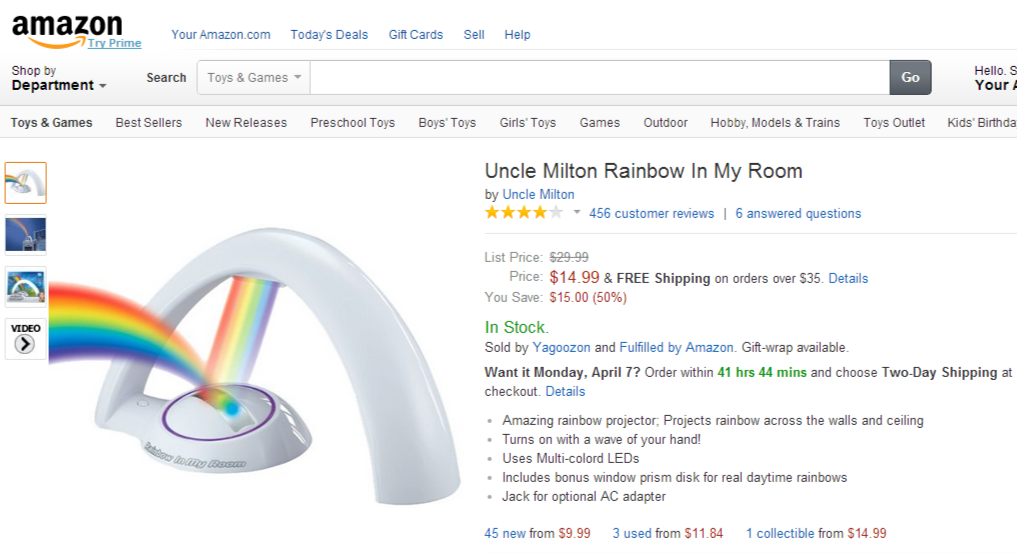Open the Preschool Toys tab
This screenshot has height=553, width=1017.
pos(352,123)
